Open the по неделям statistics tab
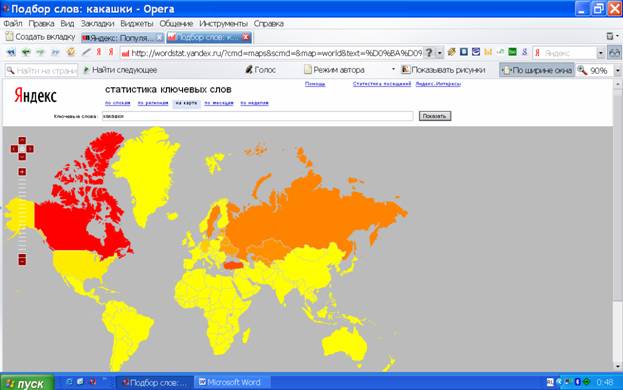The image size is (623, 390). pyautogui.click(x=254, y=103)
